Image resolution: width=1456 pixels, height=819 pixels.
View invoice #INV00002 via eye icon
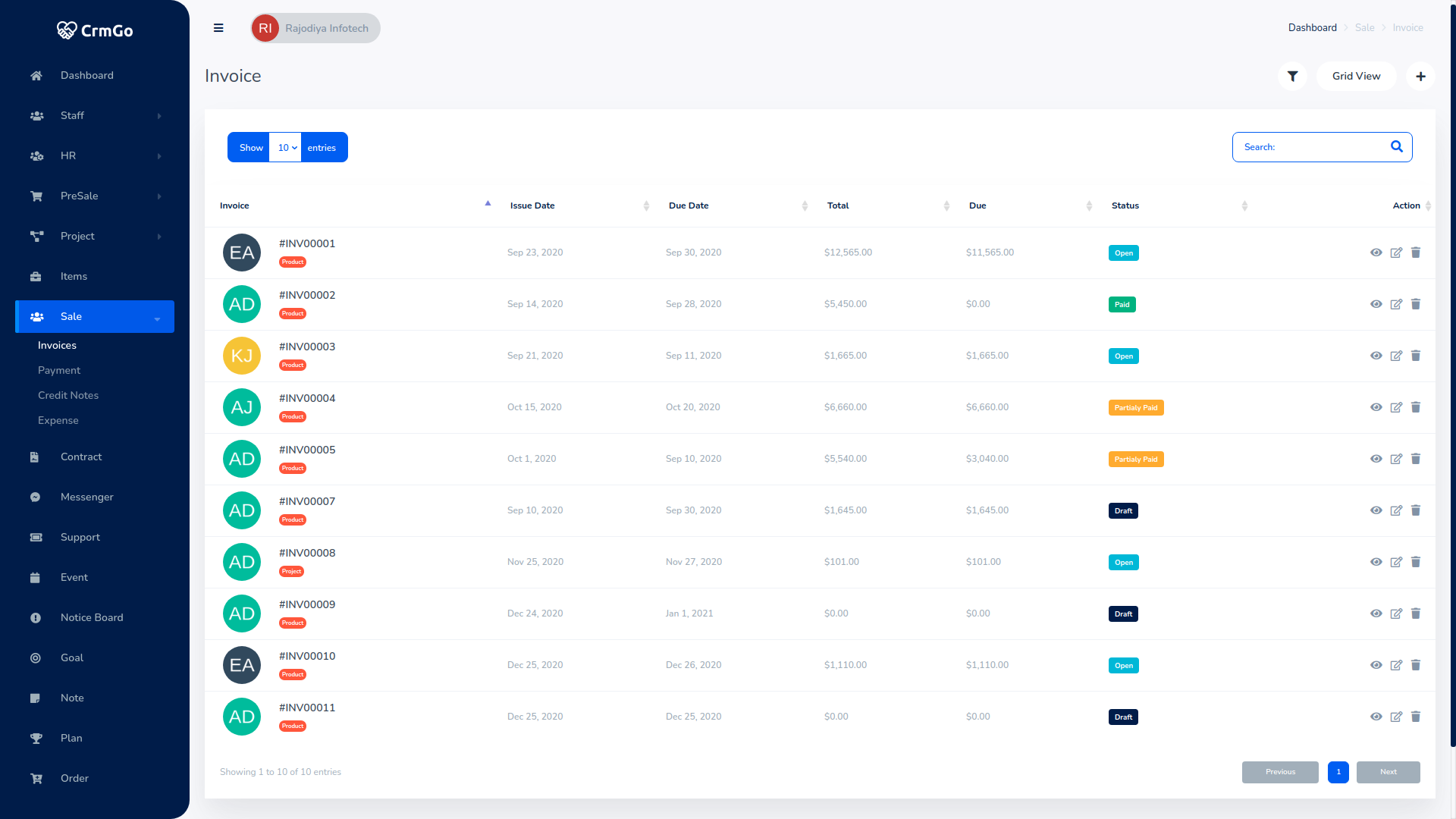tap(1376, 304)
